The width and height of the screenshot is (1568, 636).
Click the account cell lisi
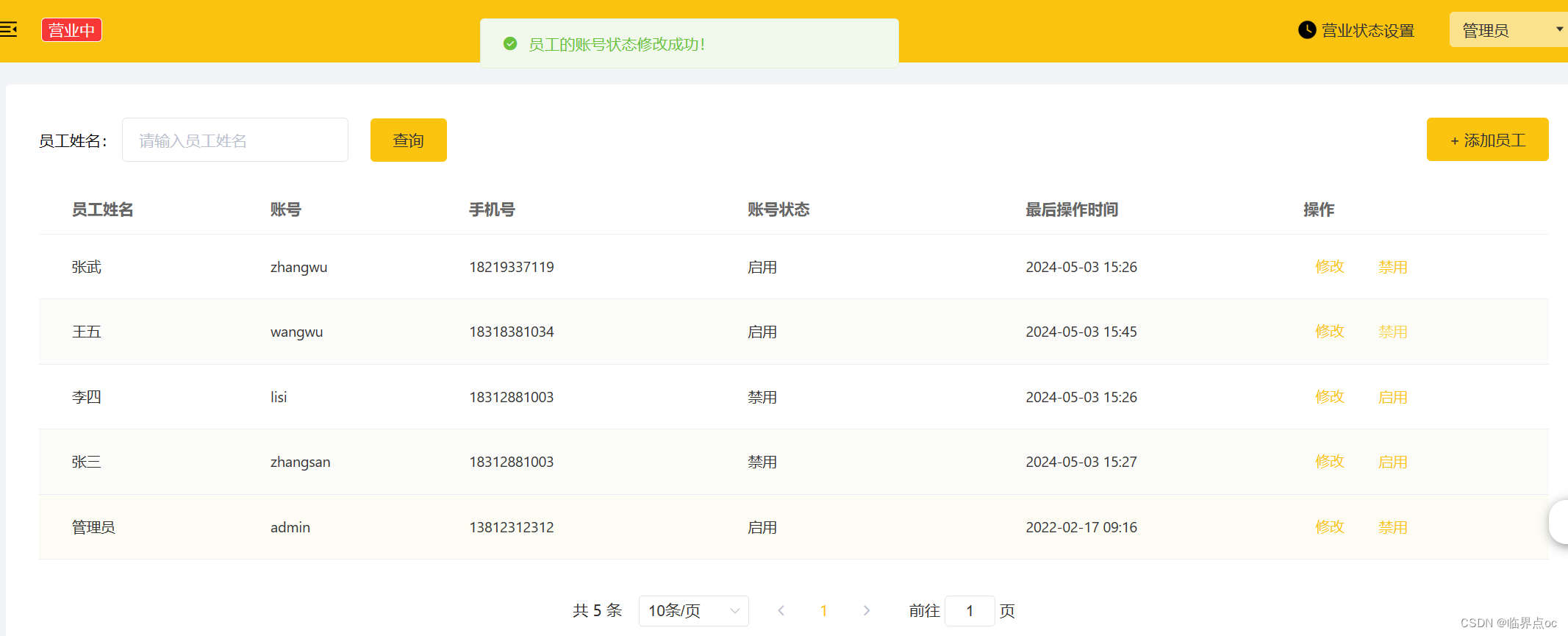click(279, 397)
